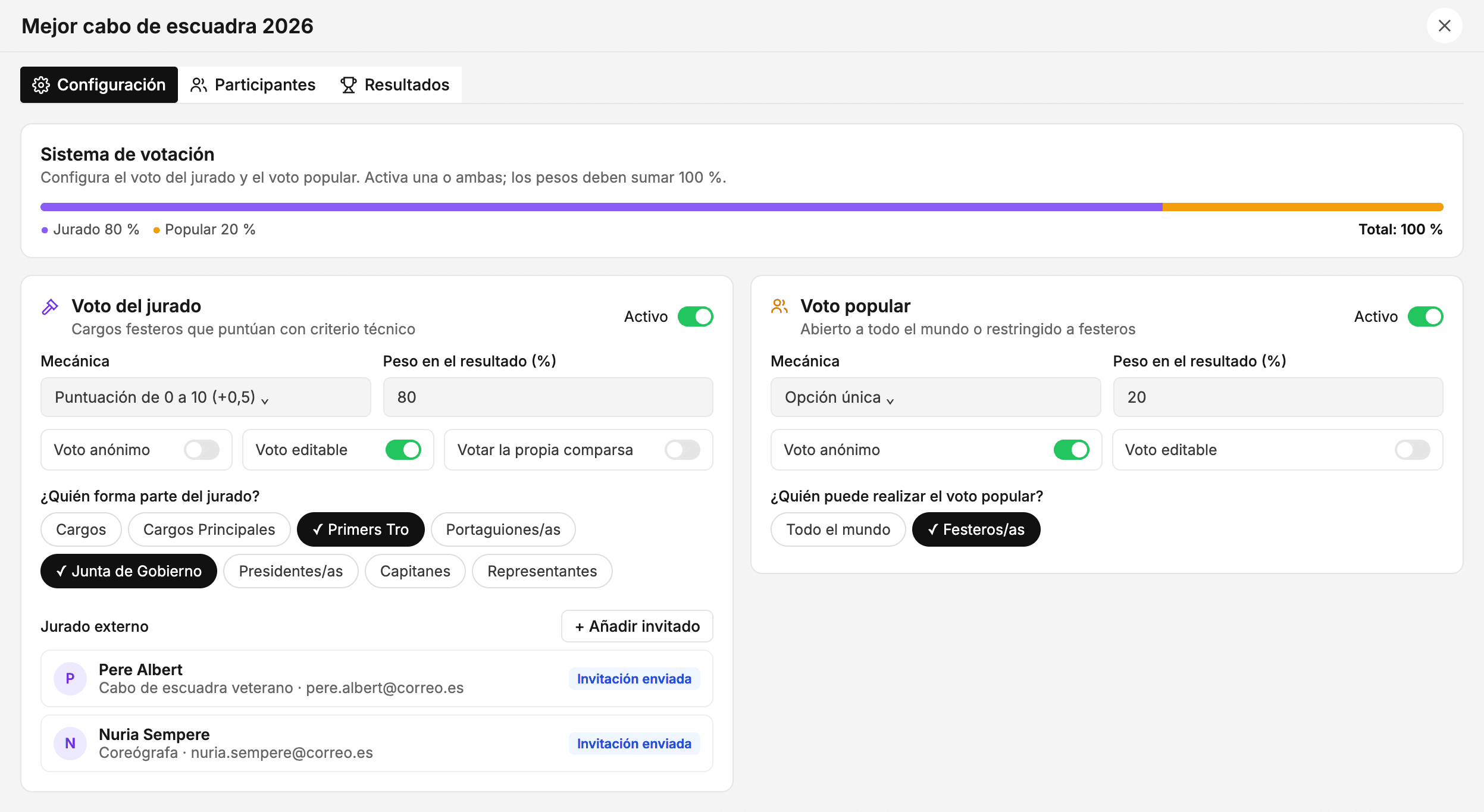Select the Cargos Principales chip
1484x812 pixels.
(x=209, y=529)
